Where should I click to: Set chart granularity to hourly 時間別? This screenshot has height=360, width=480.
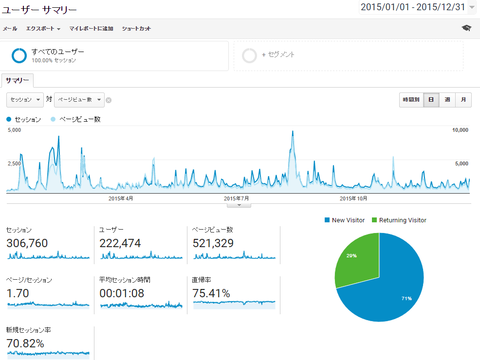411,100
